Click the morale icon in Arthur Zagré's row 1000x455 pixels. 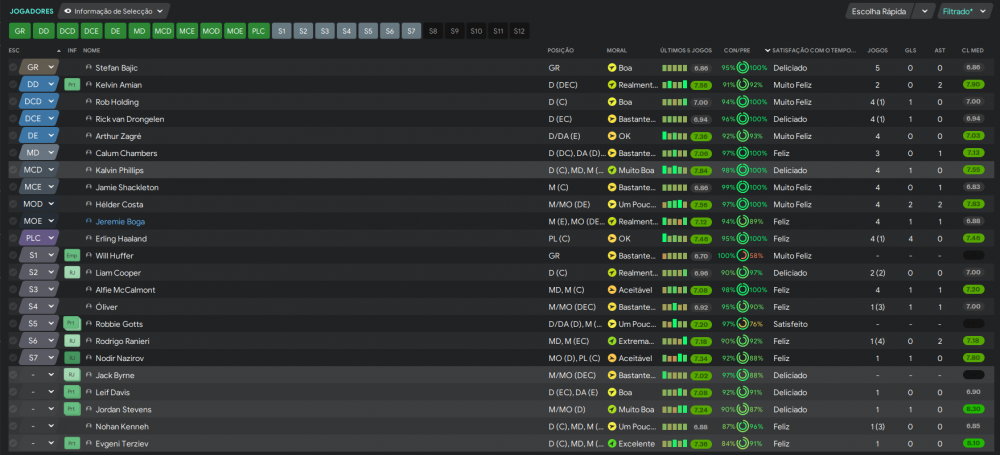[612, 136]
